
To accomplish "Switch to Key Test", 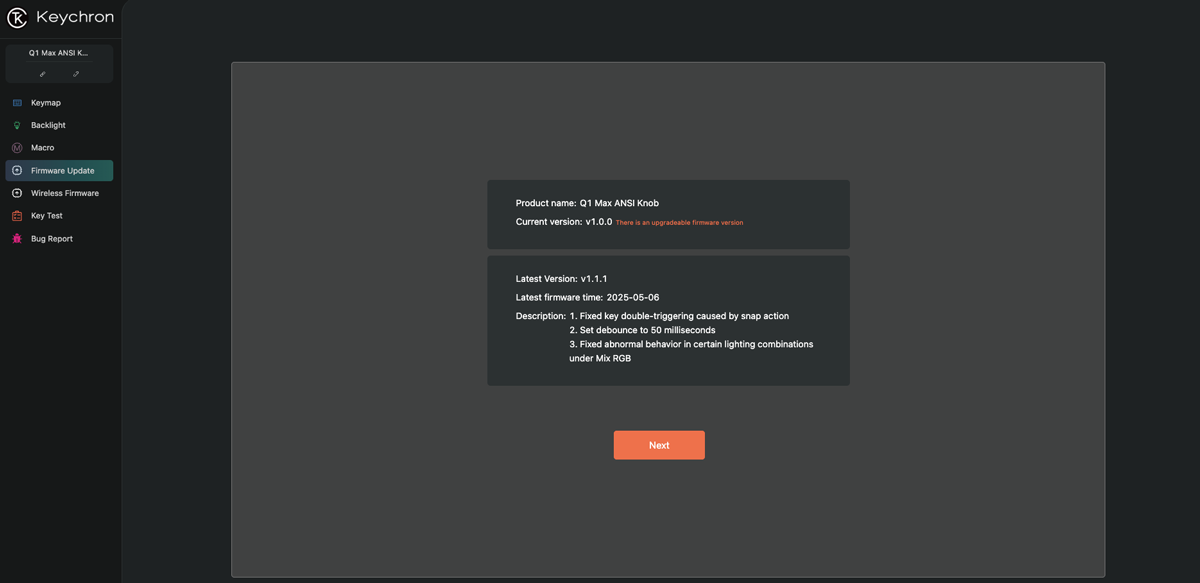I will coord(47,216).
